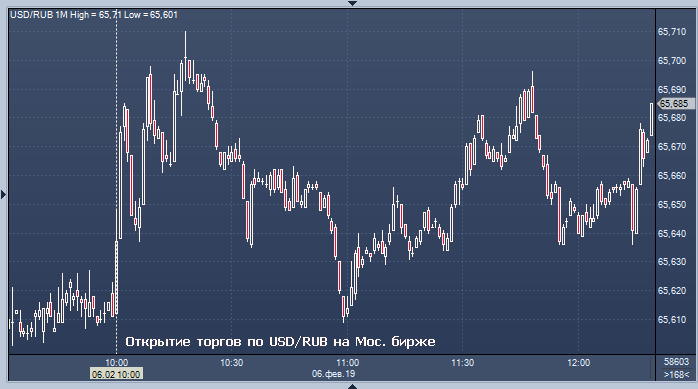Click the 65,710 price axis label
Image resolution: width=698 pixels, height=389 pixels.
tap(672, 32)
